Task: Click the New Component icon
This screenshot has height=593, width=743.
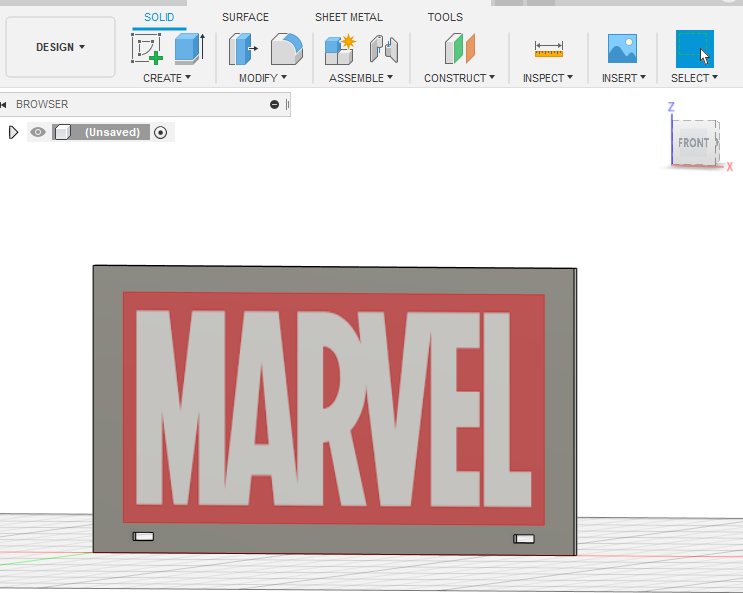Action: pyautogui.click(x=340, y=49)
